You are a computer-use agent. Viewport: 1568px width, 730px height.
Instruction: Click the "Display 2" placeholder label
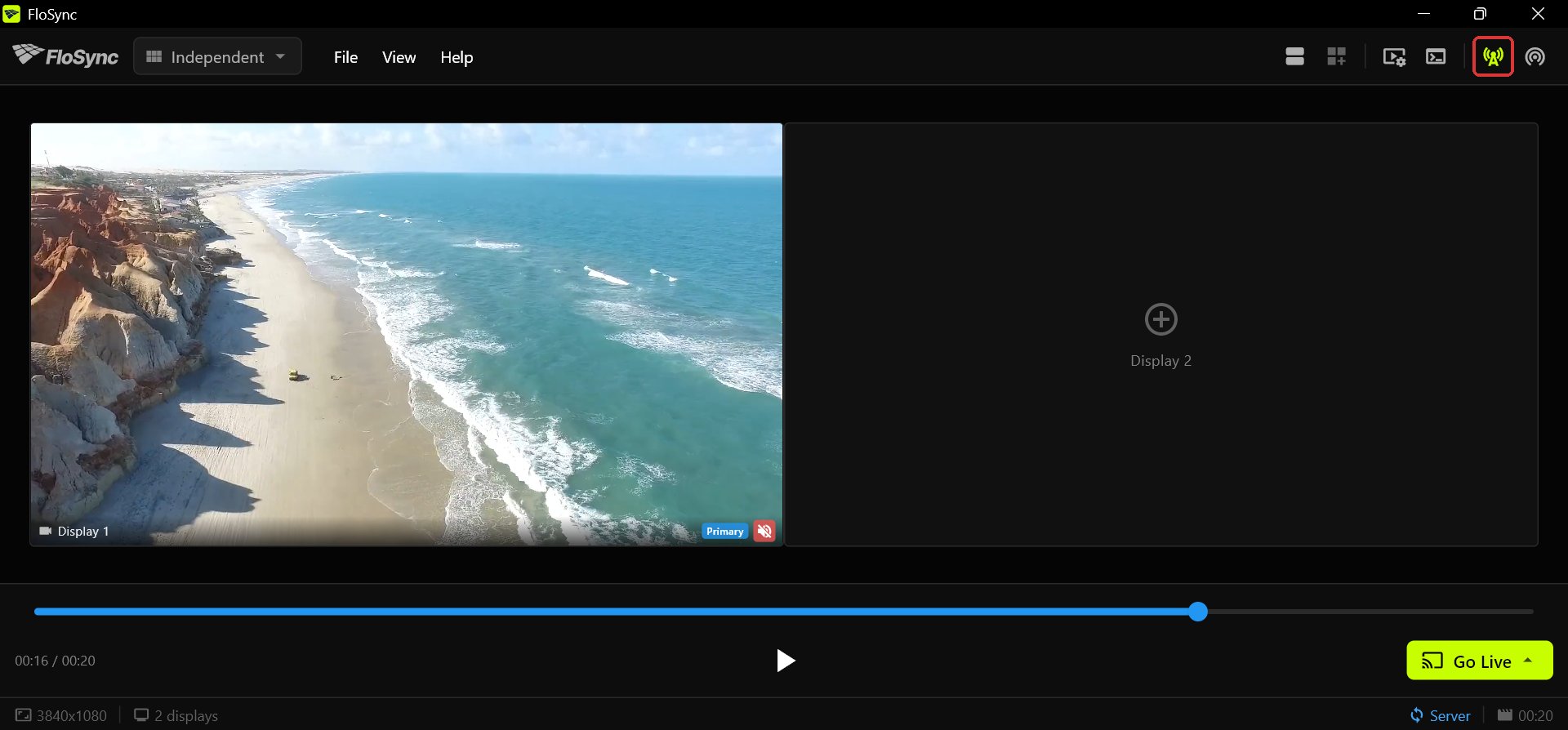(x=1160, y=361)
